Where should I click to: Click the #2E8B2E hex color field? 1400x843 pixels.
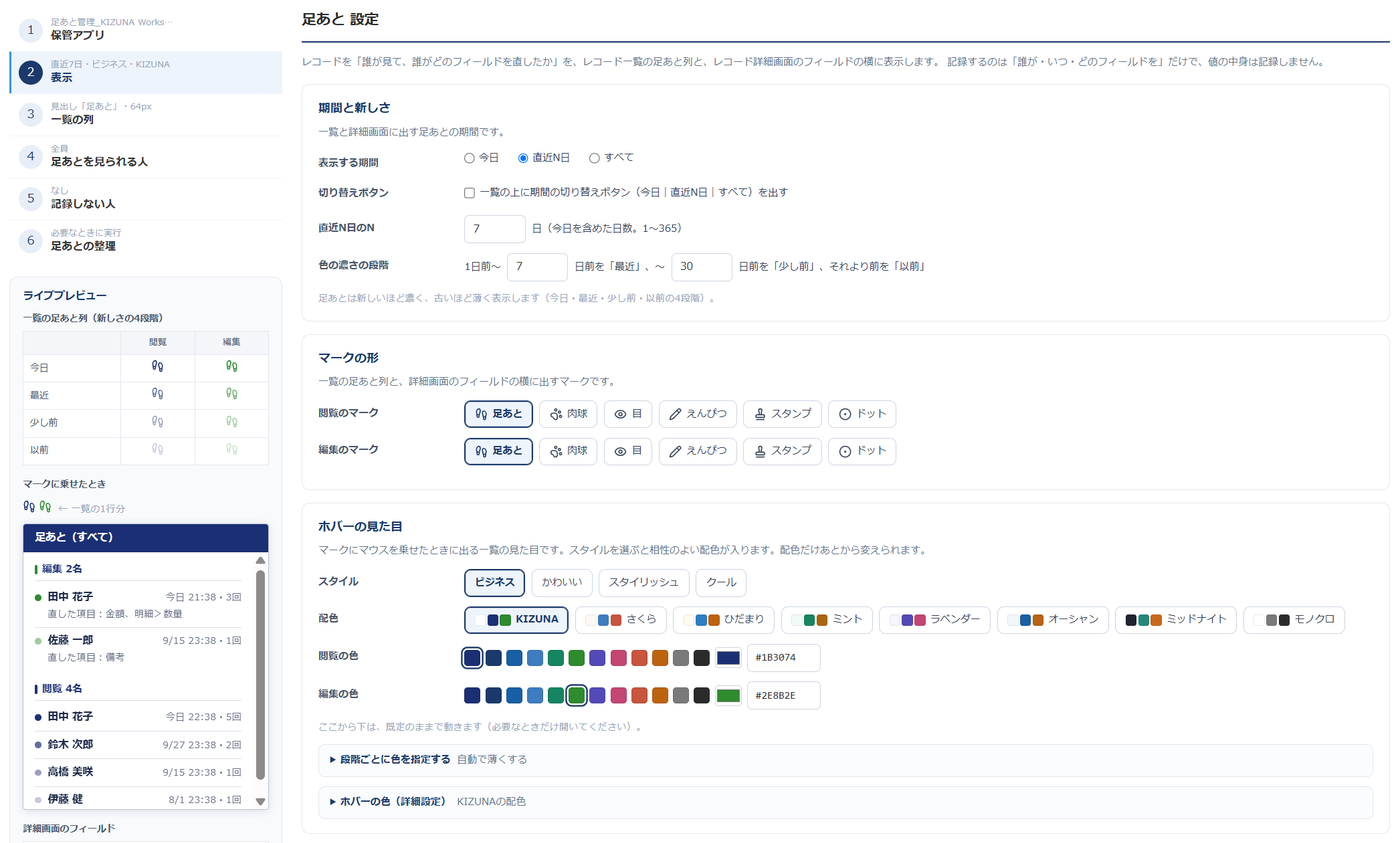pos(784,695)
